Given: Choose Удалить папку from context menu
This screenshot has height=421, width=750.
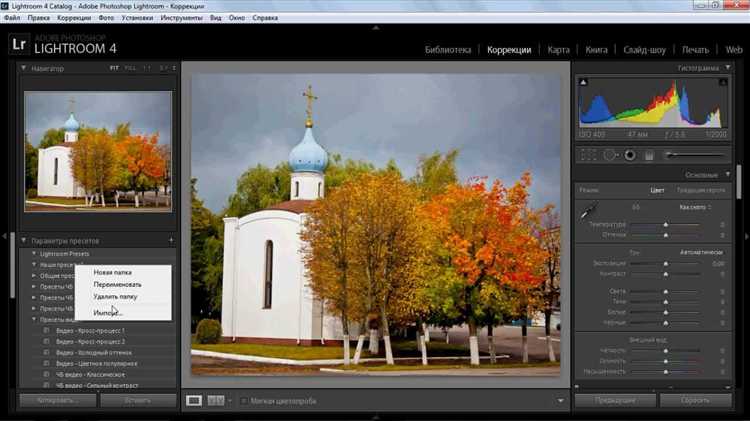Looking at the screenshot, I should click(115, 297).
